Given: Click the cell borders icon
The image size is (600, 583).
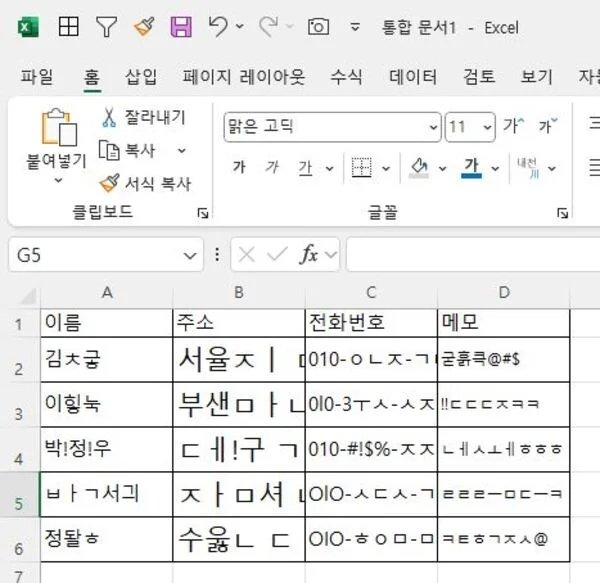Looking at the screenshot, I should (362, 168).
